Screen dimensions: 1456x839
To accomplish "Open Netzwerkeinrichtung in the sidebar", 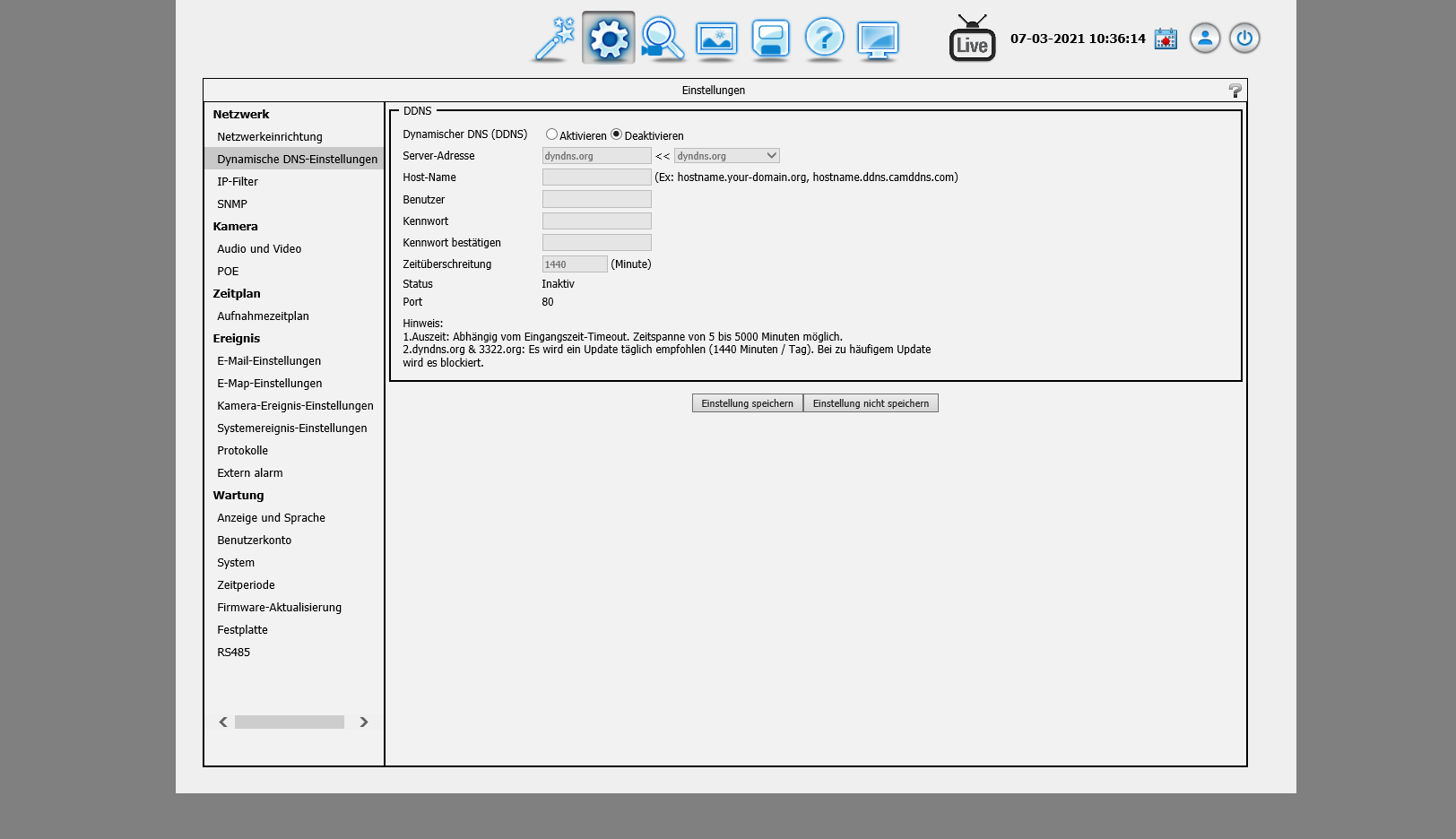I will [x=270, y=137].
